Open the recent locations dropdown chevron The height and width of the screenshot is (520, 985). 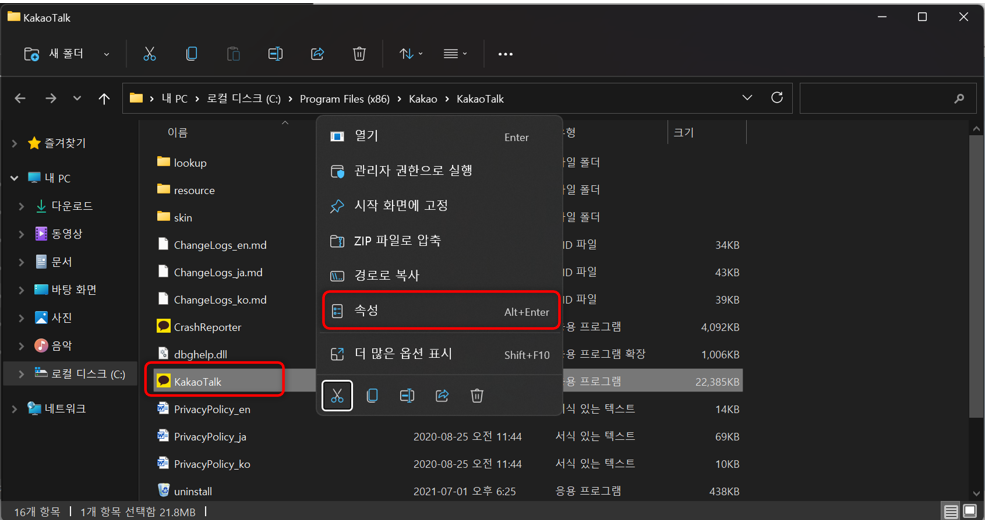pos(77,99)
